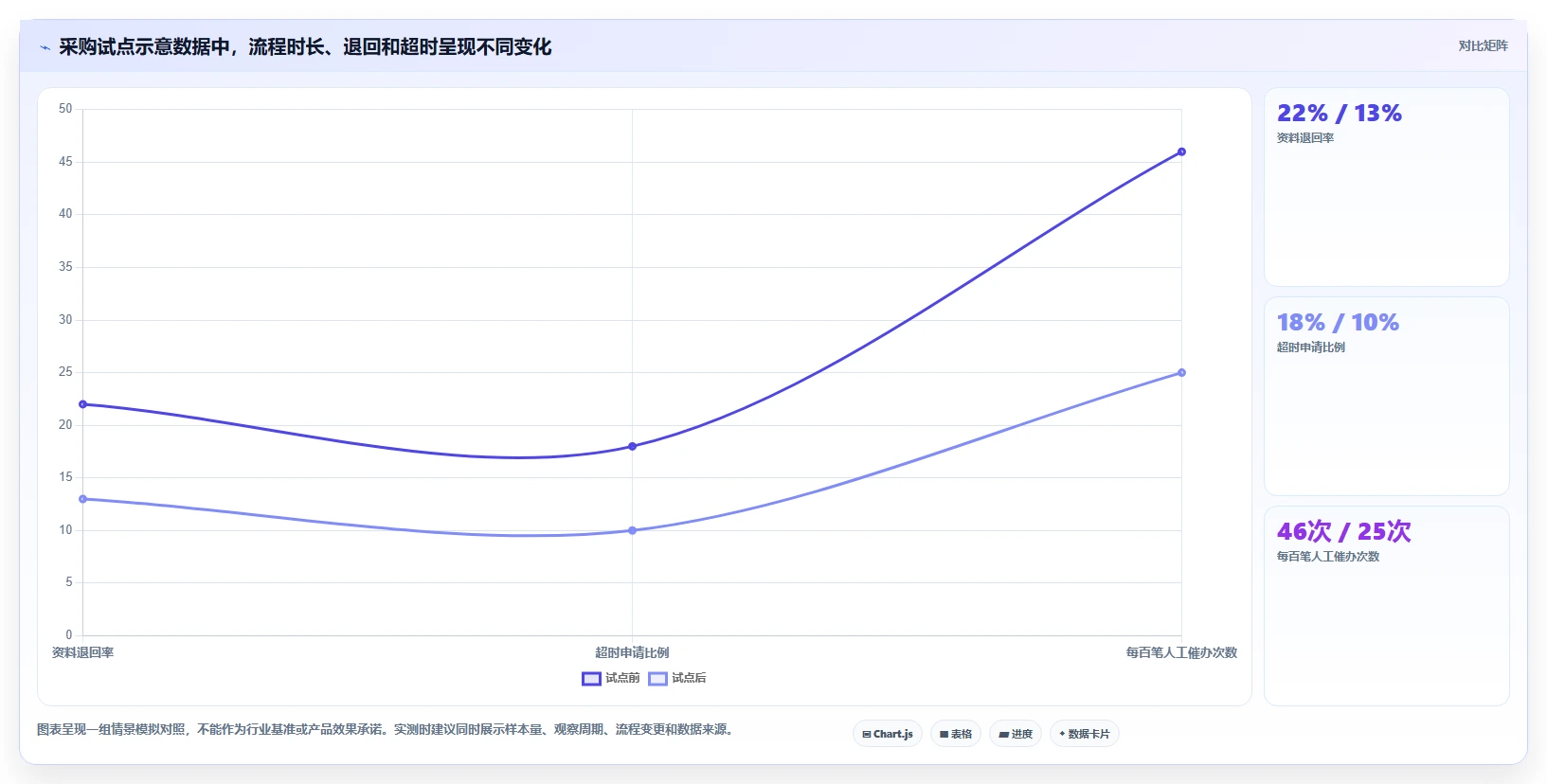Click the 试点前 point at 资料退回率
Screen dimensions: 1547x784
tap(82, 404)
